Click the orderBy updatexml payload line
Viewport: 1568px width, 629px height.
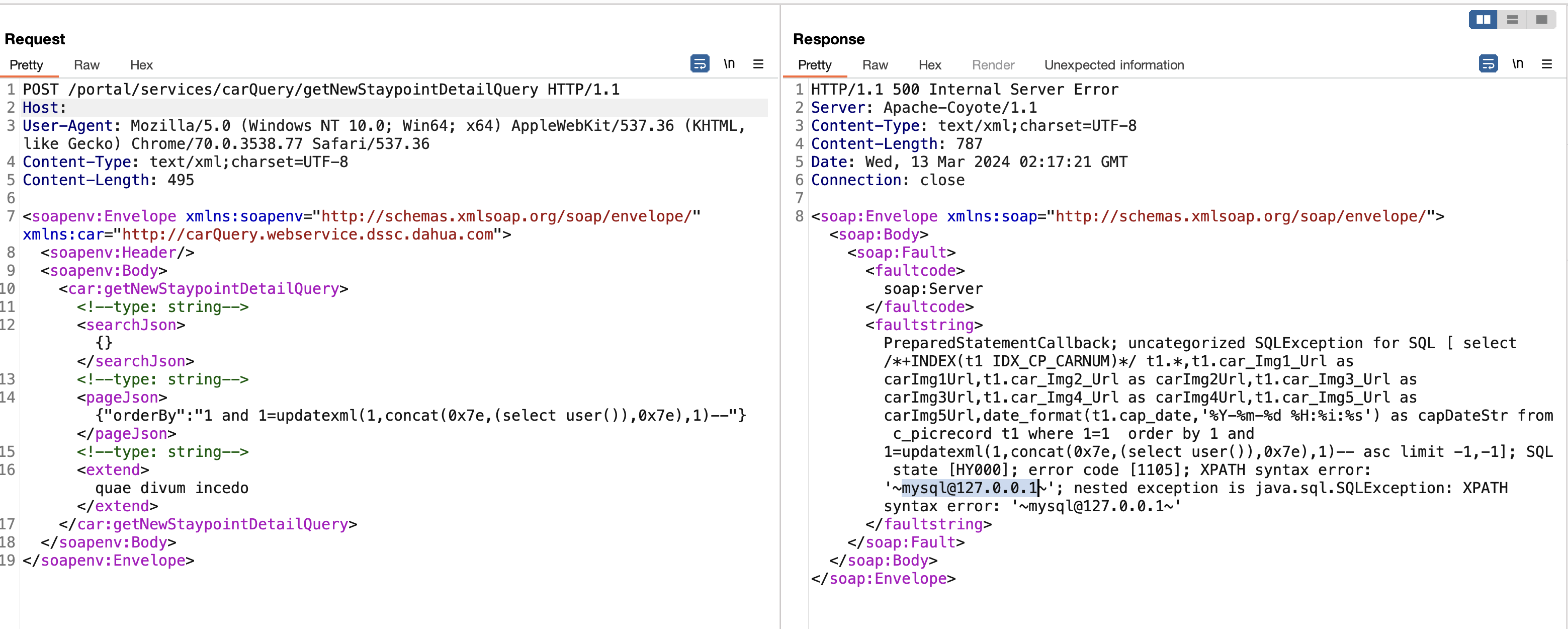420,416
